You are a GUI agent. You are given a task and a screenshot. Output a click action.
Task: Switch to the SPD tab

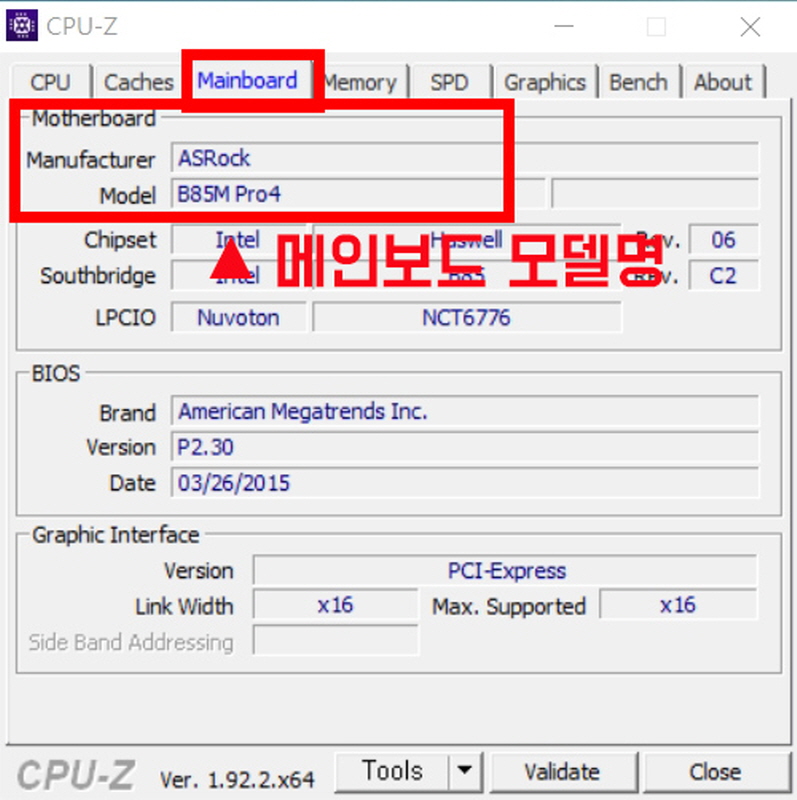coord(450,82)
